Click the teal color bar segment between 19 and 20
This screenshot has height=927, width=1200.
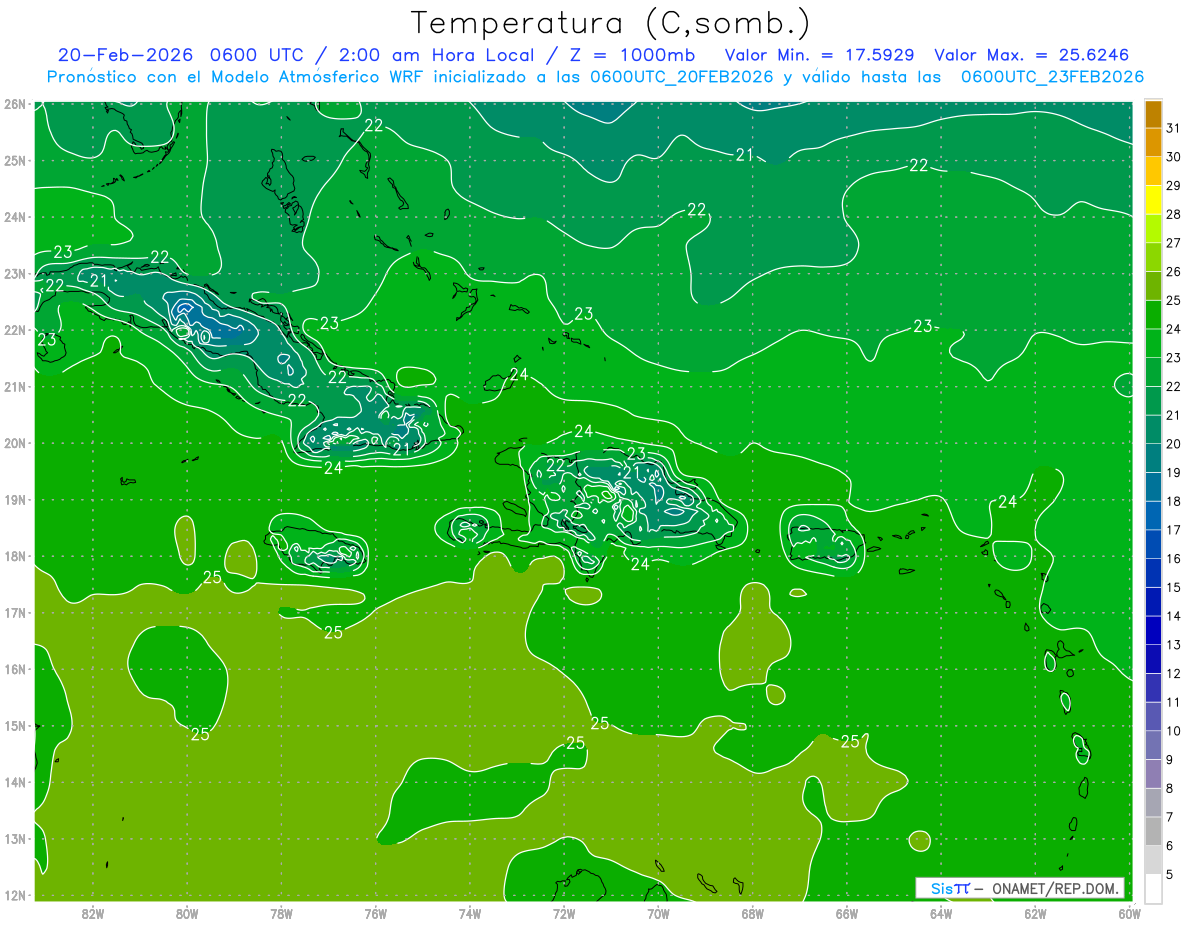click(x=1153, y=458)
